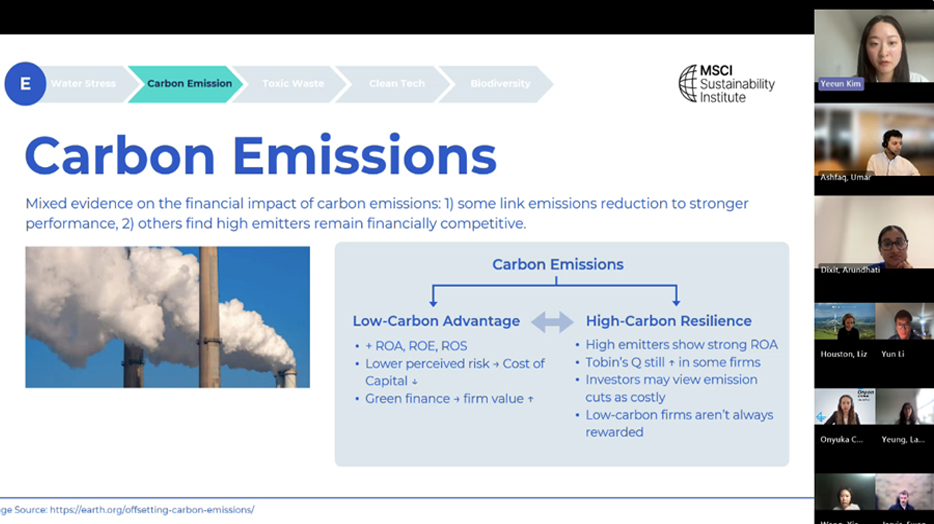This screenshot has height=524, width=934.
Task: Click the MSCI Sustainability Institute globe logo
Action: (688, 83)
